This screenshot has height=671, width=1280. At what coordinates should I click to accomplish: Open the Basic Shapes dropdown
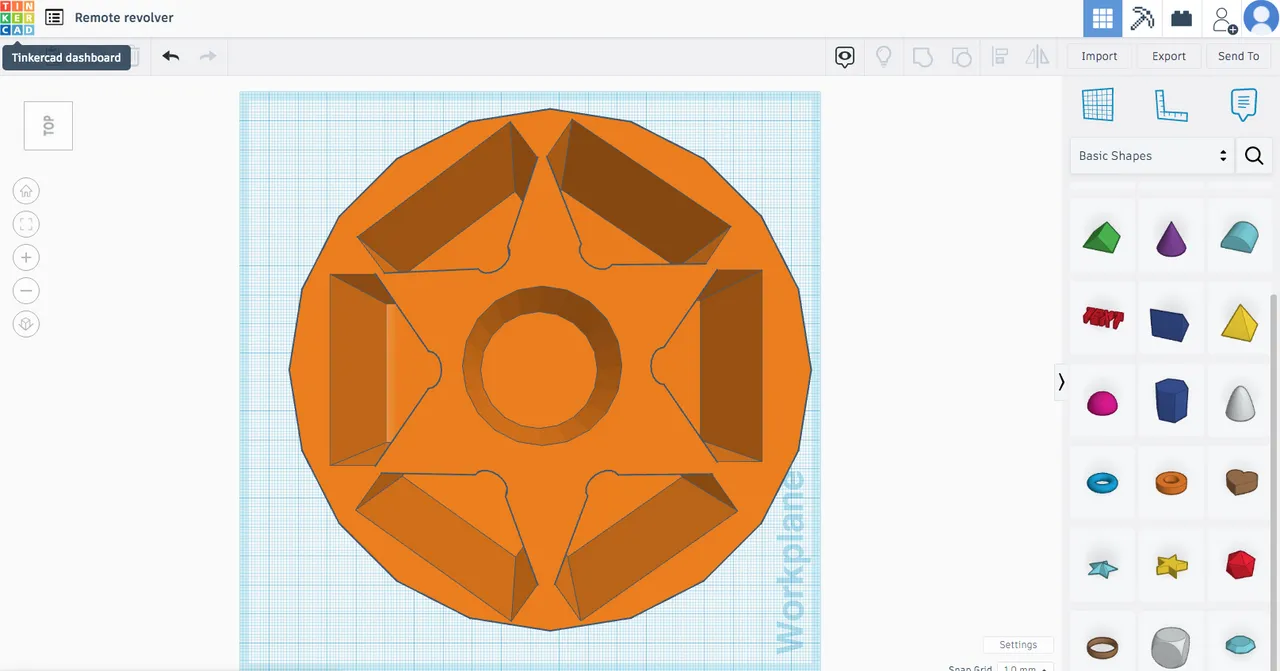coord(1152,156)
